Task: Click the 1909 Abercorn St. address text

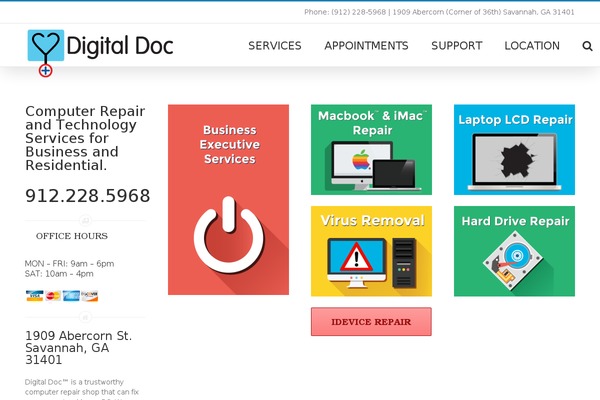Action: point(78,348)
